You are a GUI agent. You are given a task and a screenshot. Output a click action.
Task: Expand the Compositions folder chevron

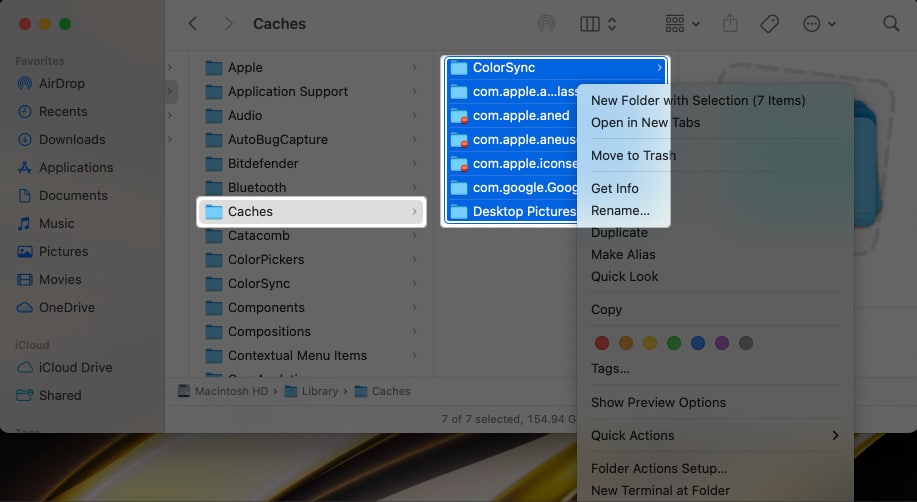click(x=414, y=331)
